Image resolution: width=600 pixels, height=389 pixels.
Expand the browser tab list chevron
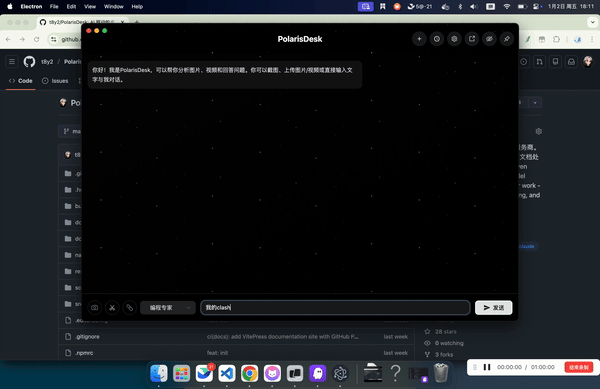tap(592, 22)
